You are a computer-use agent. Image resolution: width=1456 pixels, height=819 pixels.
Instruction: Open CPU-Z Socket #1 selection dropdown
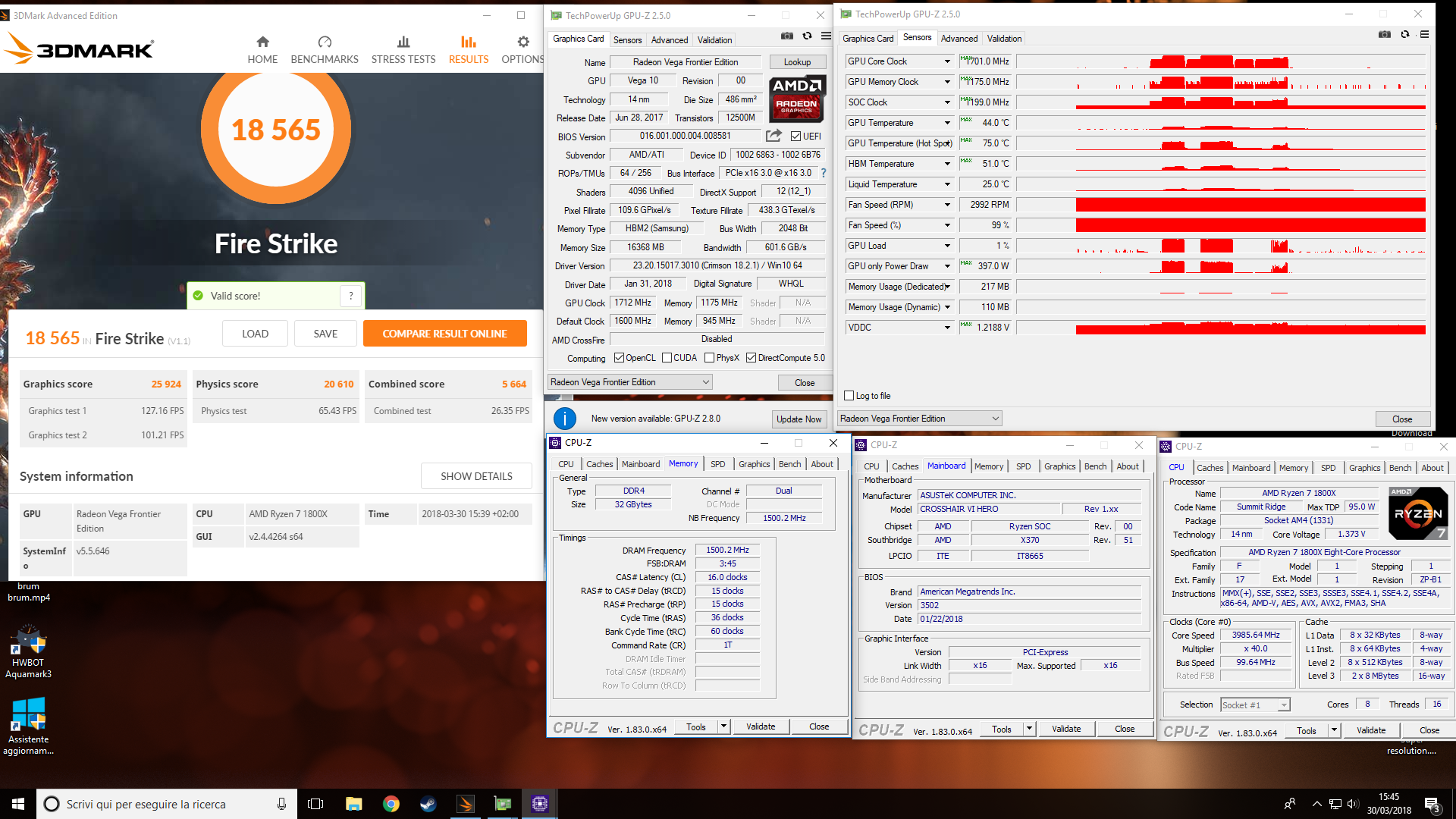tap(1255, 705)
